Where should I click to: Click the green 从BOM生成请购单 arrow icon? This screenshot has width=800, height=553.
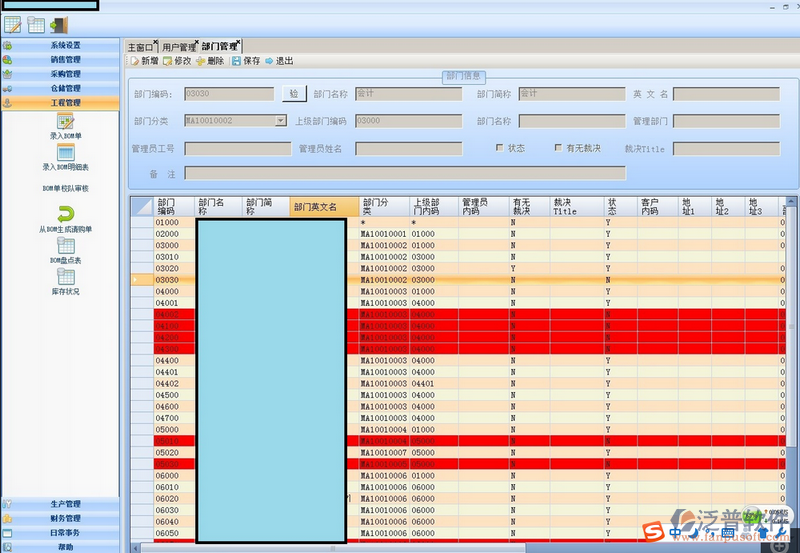(66, 213)
